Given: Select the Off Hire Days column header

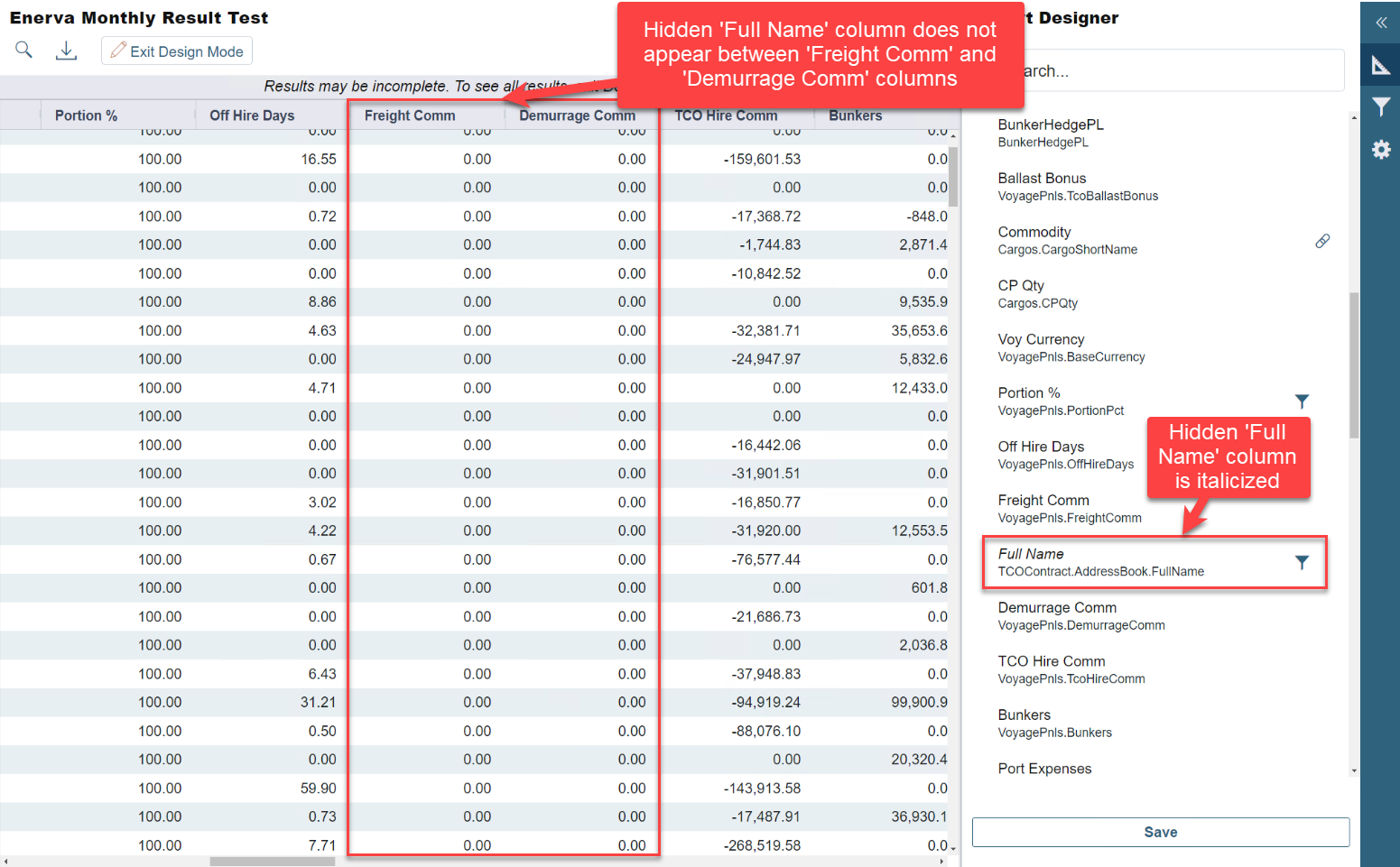Looking at the screenshot, I should coord(252,115).
